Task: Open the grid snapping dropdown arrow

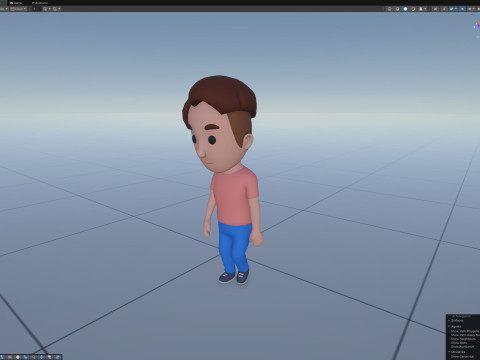Action: (50, 9)
